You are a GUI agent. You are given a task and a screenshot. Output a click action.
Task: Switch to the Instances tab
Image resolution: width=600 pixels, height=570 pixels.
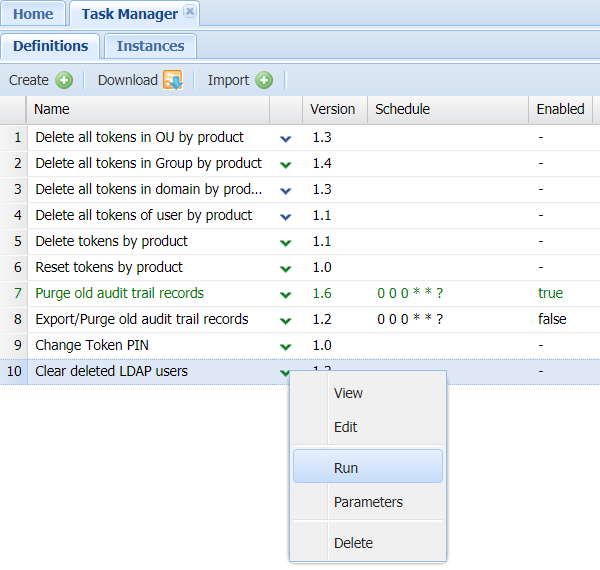[x=150, y=46]
